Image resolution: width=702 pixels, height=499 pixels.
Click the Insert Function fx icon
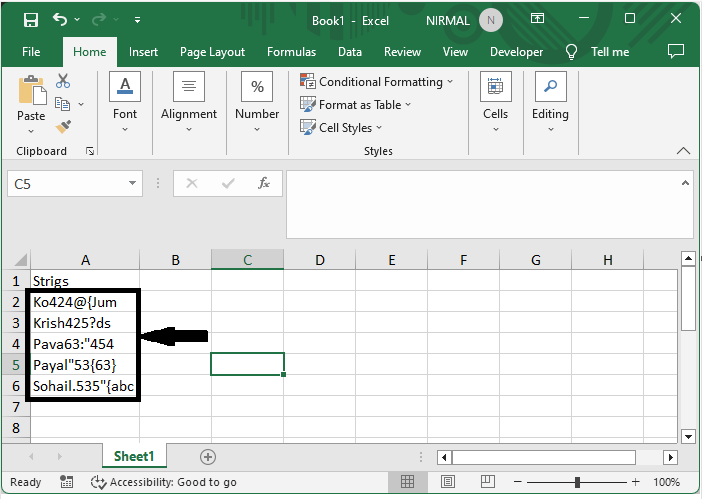[x=264, y=183]
